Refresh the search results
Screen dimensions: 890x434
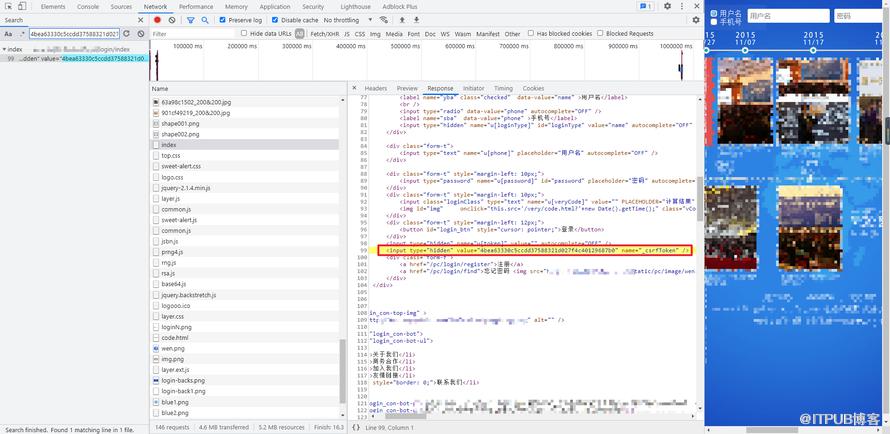coord(127,34)
